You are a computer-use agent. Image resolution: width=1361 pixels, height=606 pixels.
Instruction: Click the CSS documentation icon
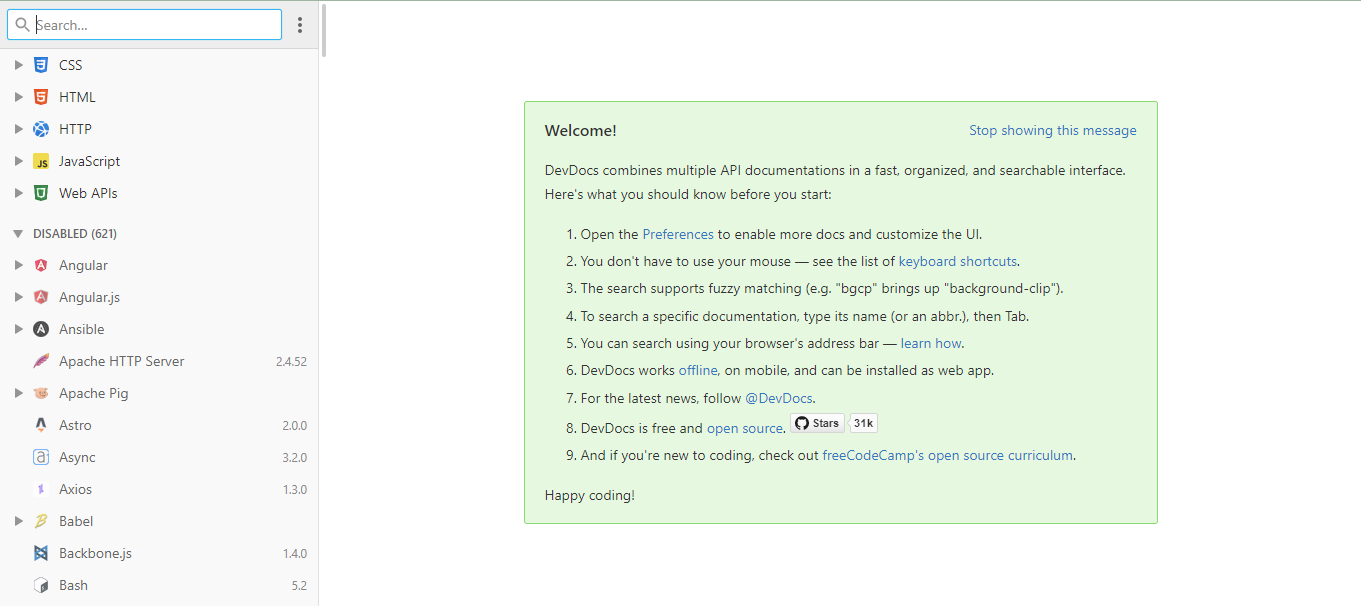(x=41, y=65)
